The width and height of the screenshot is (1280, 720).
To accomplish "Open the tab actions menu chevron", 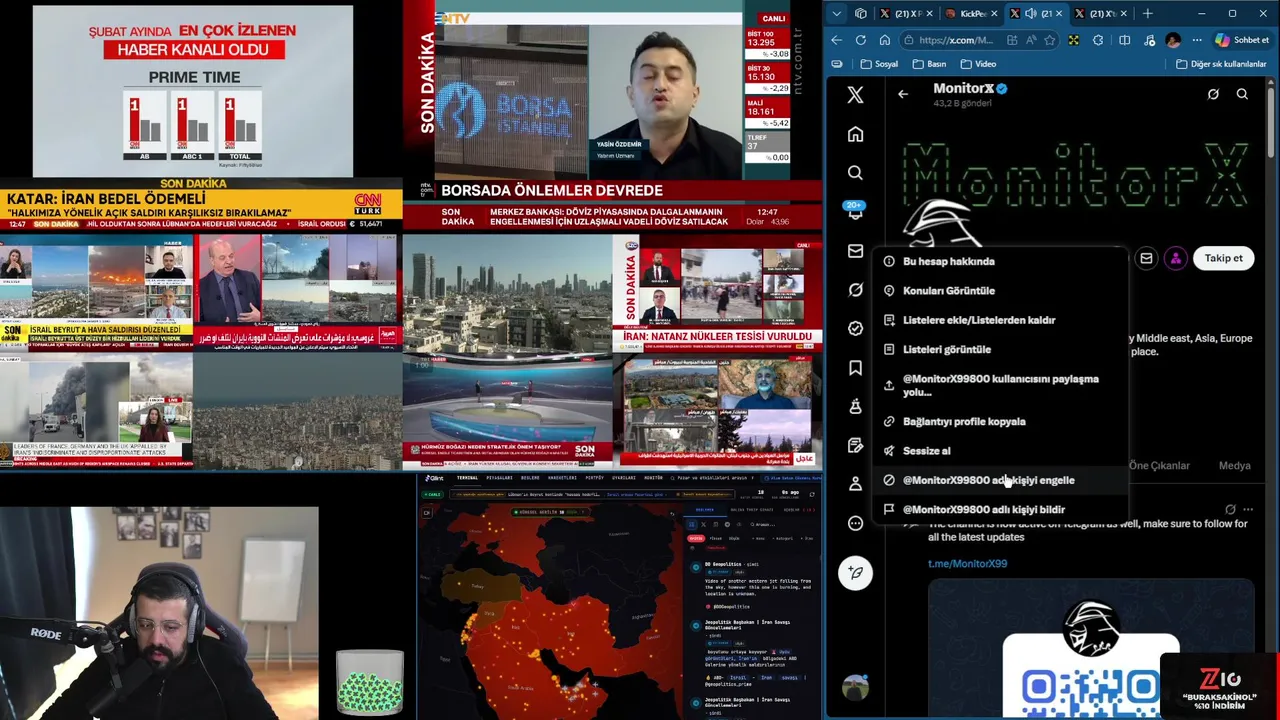I will (x=837, y=14).
